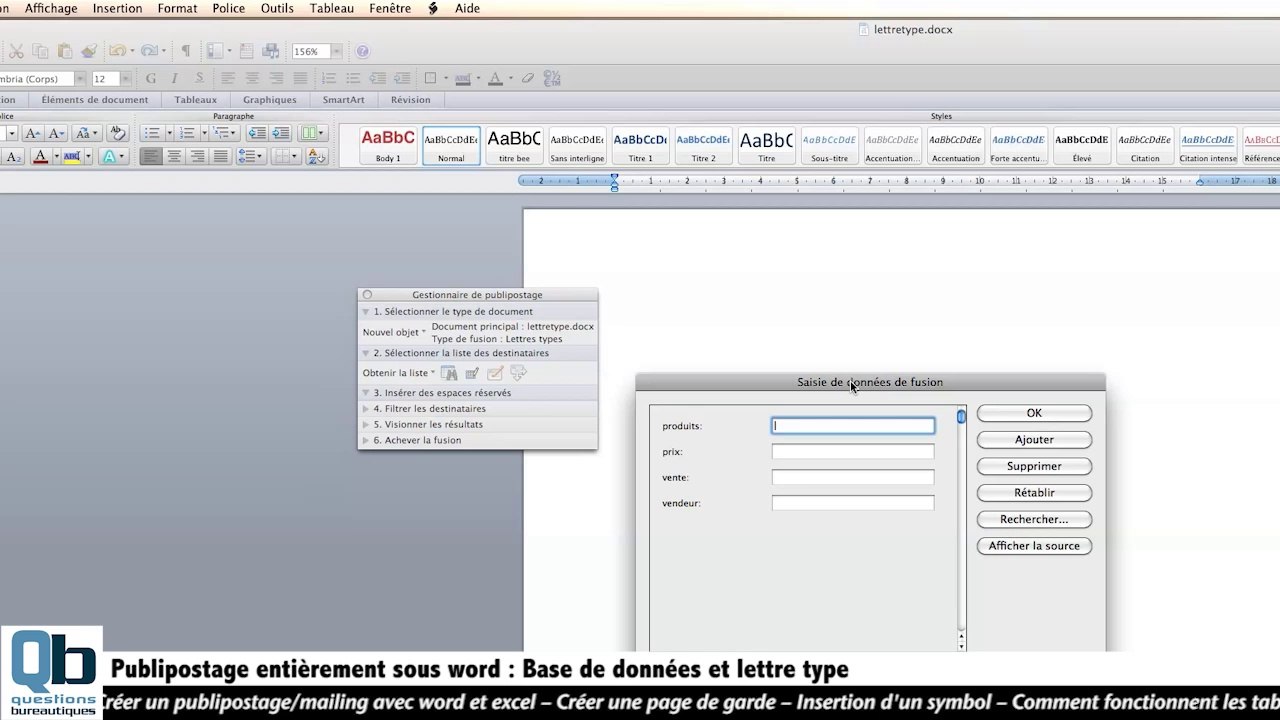
Task: Expand step 4 Filtrer les destinataires
Action: tap(366, 409)
